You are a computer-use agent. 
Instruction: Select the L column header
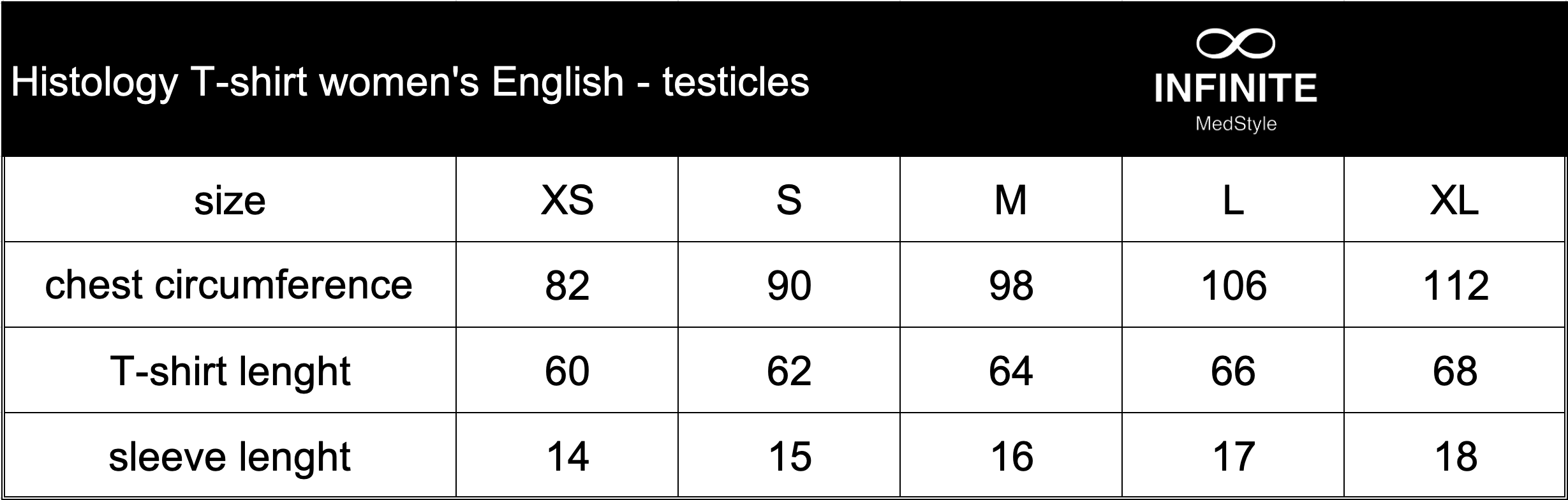click(x=1233, y=200)
